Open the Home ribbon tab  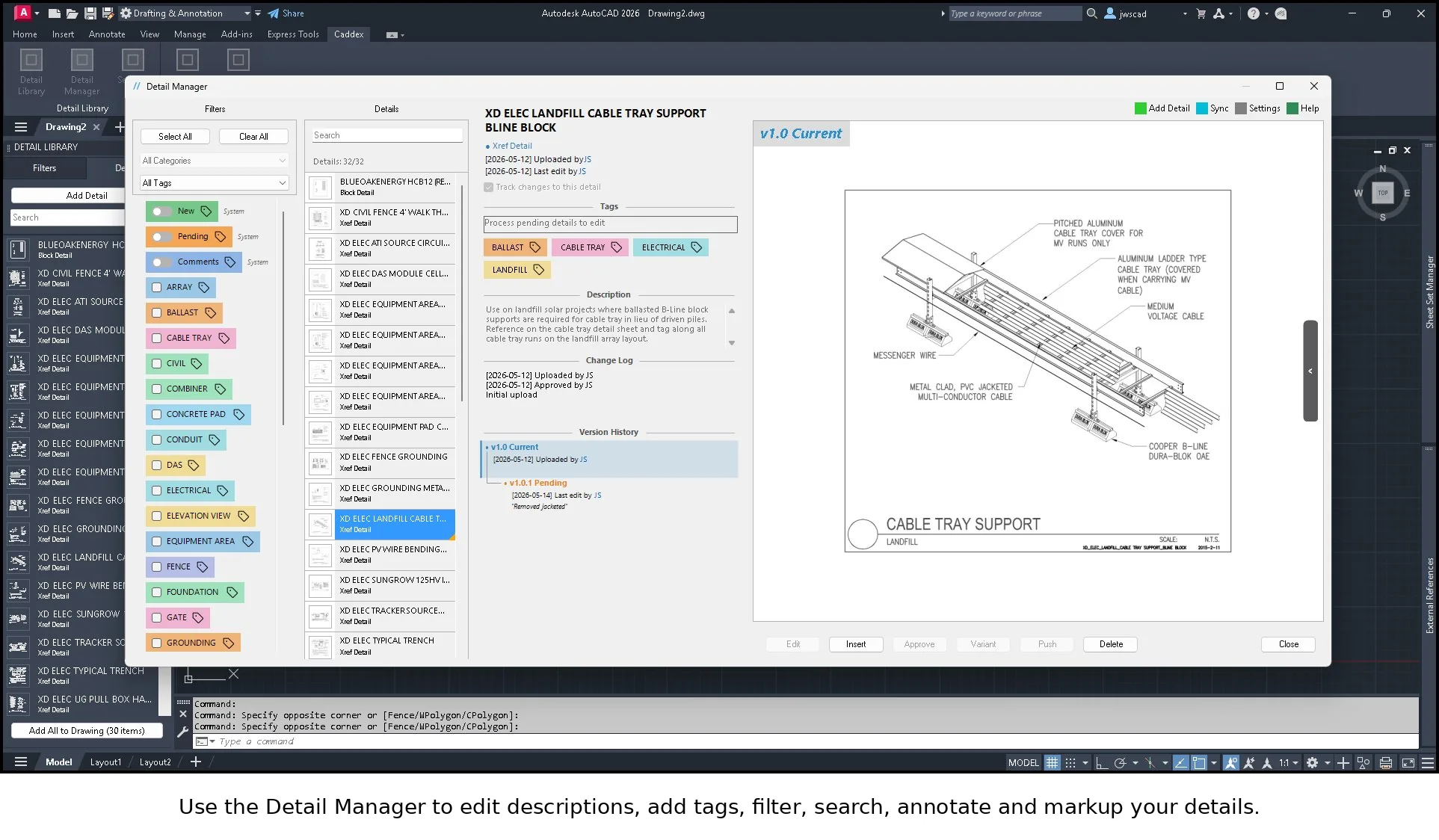25,34
